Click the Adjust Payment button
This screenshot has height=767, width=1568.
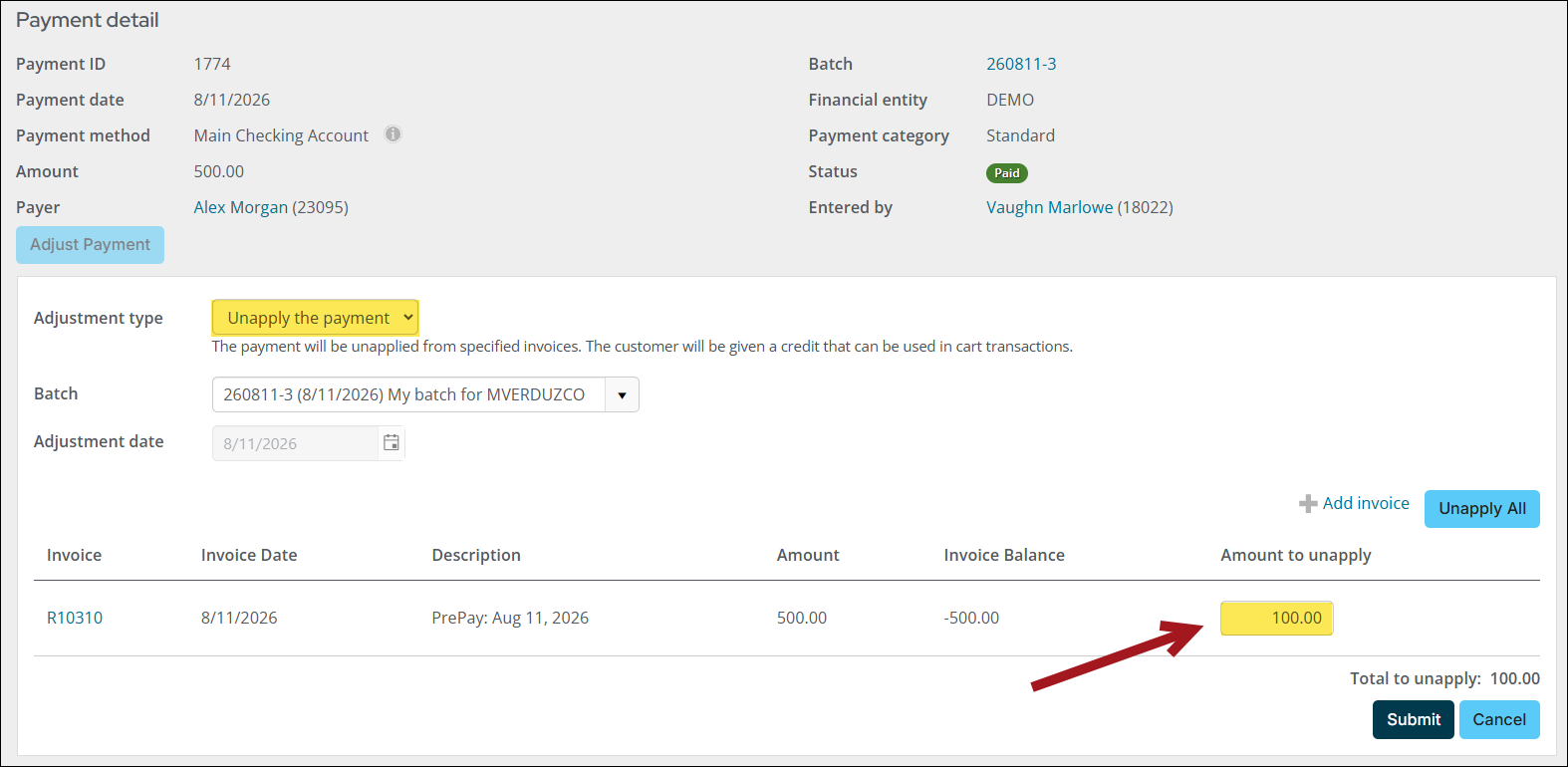(x=90, y=245)
